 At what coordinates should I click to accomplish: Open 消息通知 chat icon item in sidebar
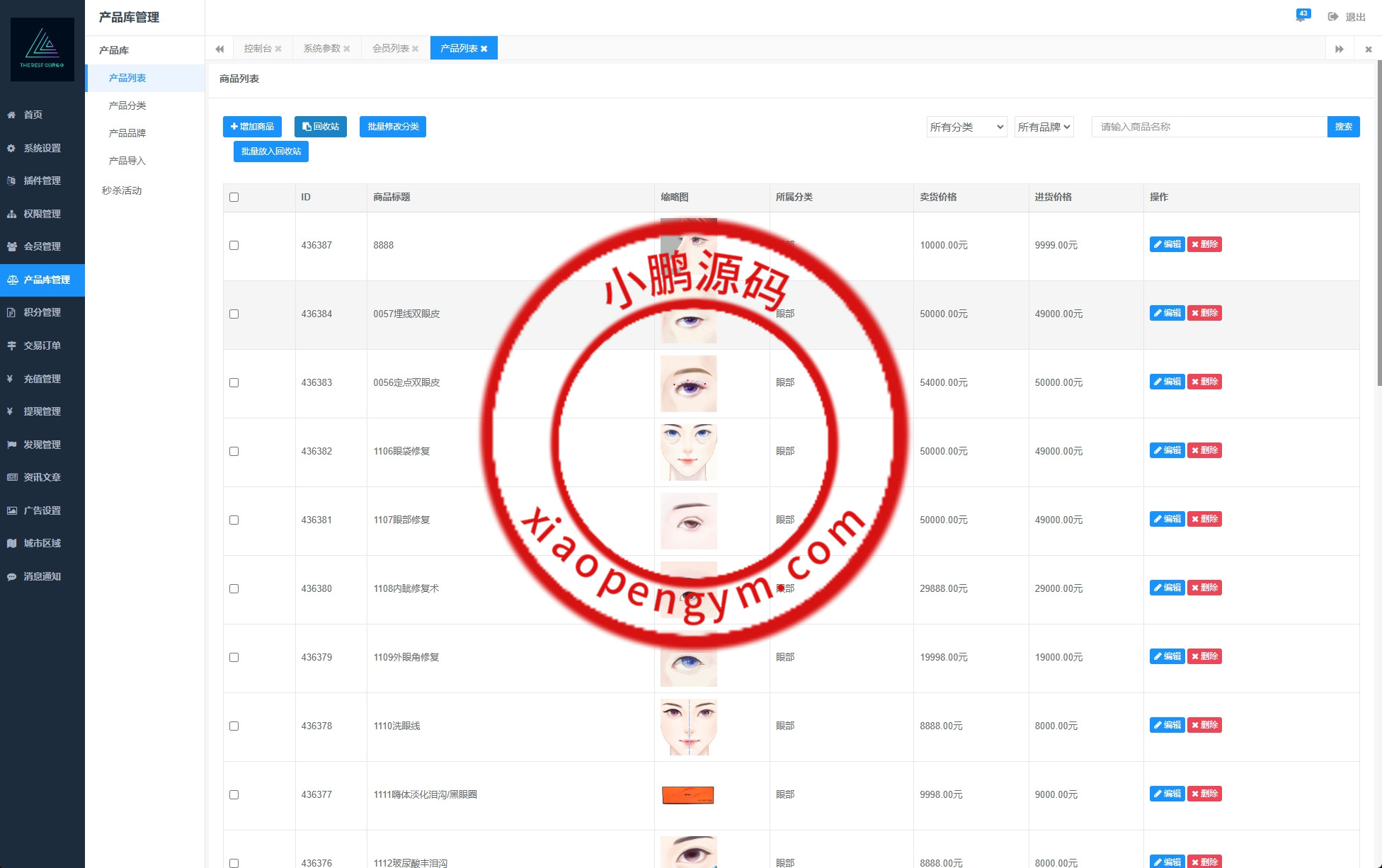point(42,576)
